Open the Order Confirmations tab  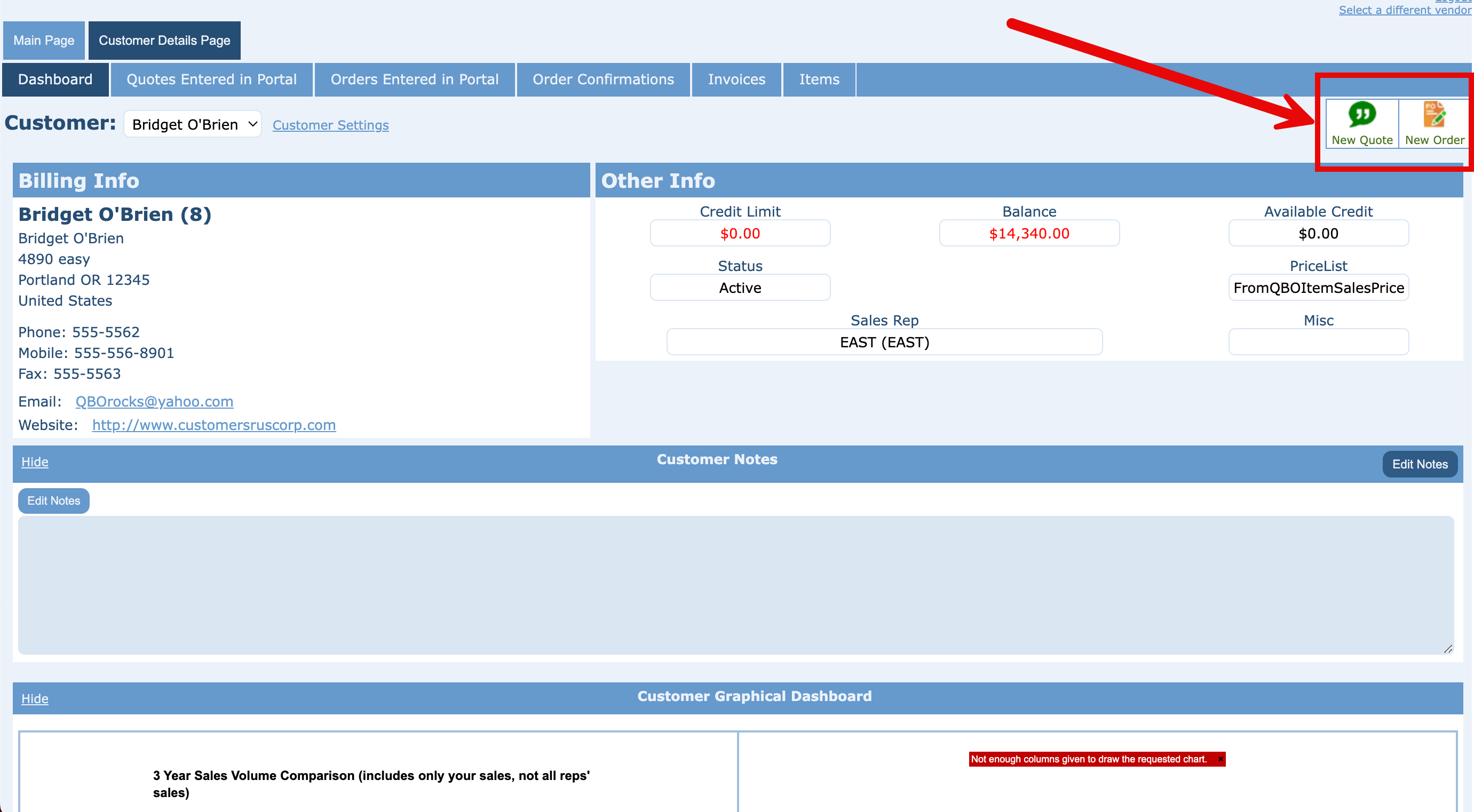[x=603, y=79]
